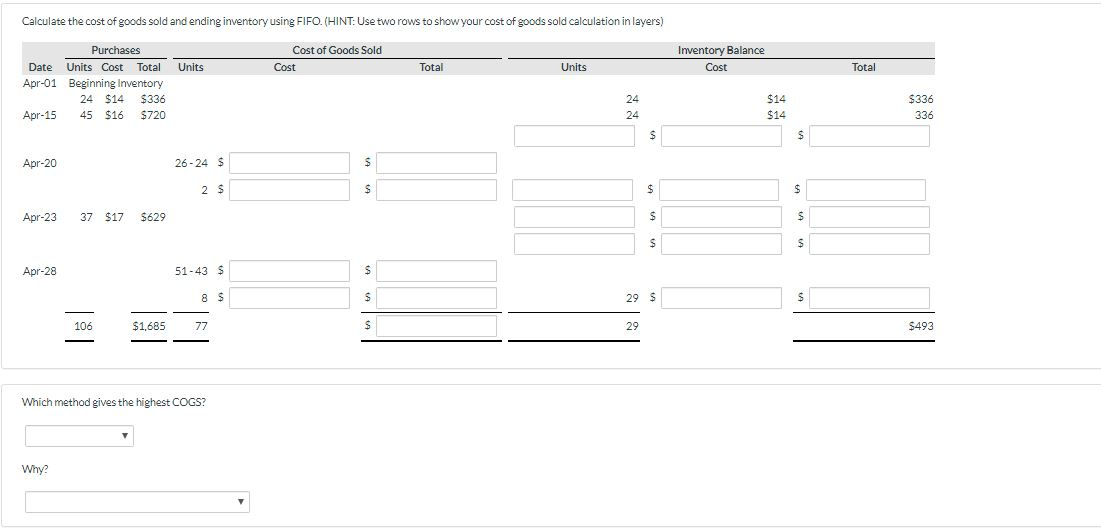Focus the Apr-28 51-43 layer COGS Total field

(436, 271)
